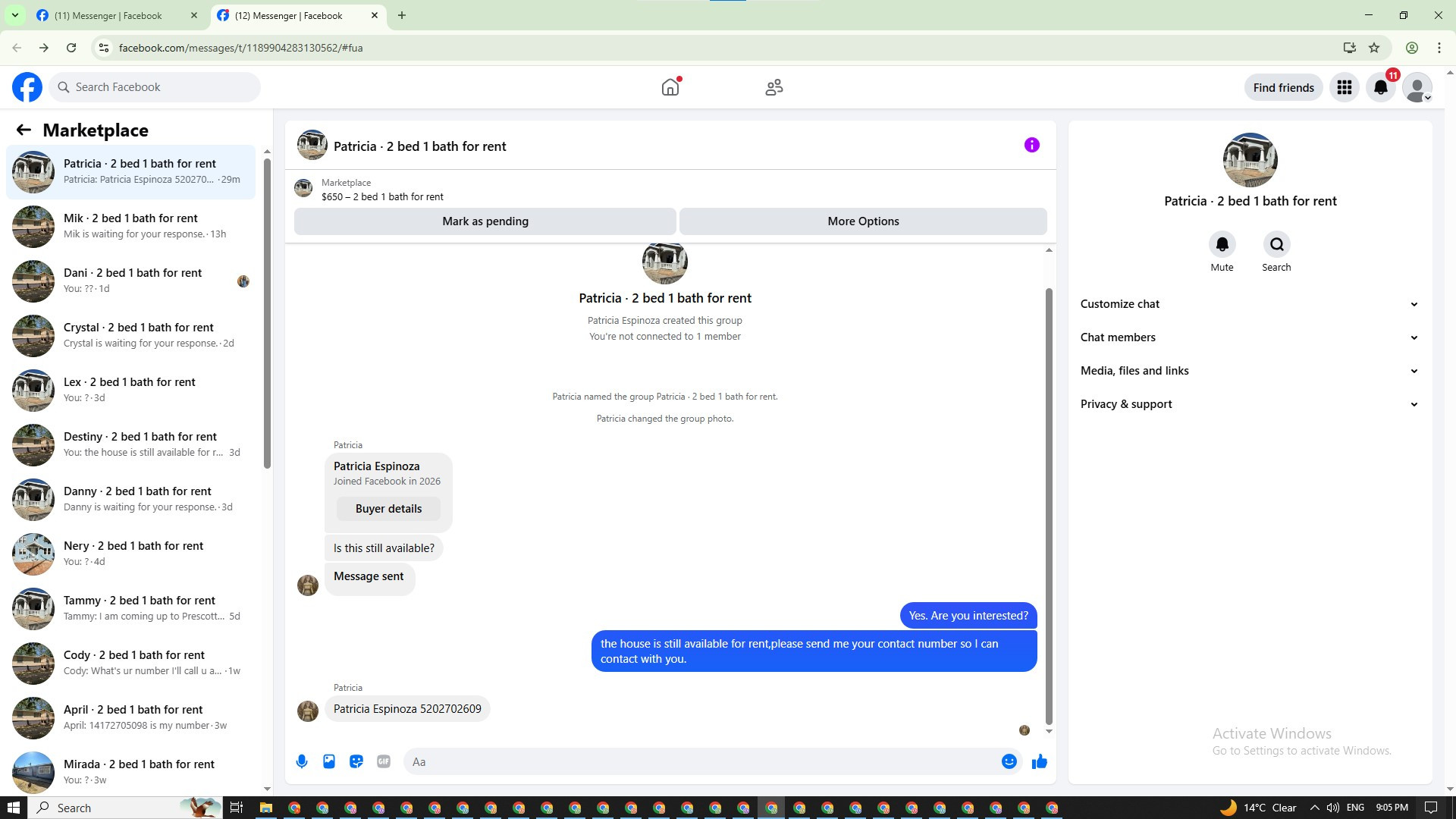Open the emoji picker in message box
Image resolution: width=1456 pixels, height=819 pixels.
[1009, 761]
